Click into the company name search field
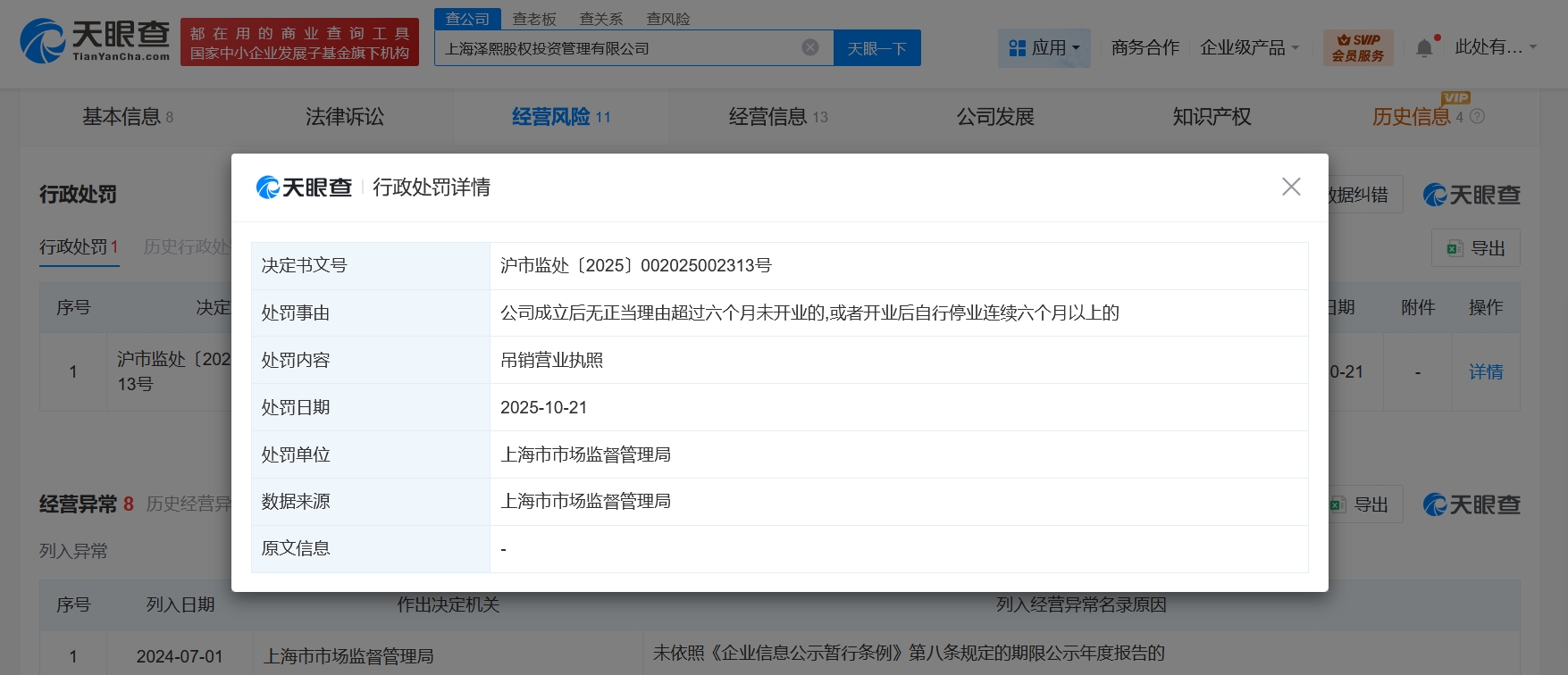The width and height of the screenshot is (1568, 675). point(616,48)
